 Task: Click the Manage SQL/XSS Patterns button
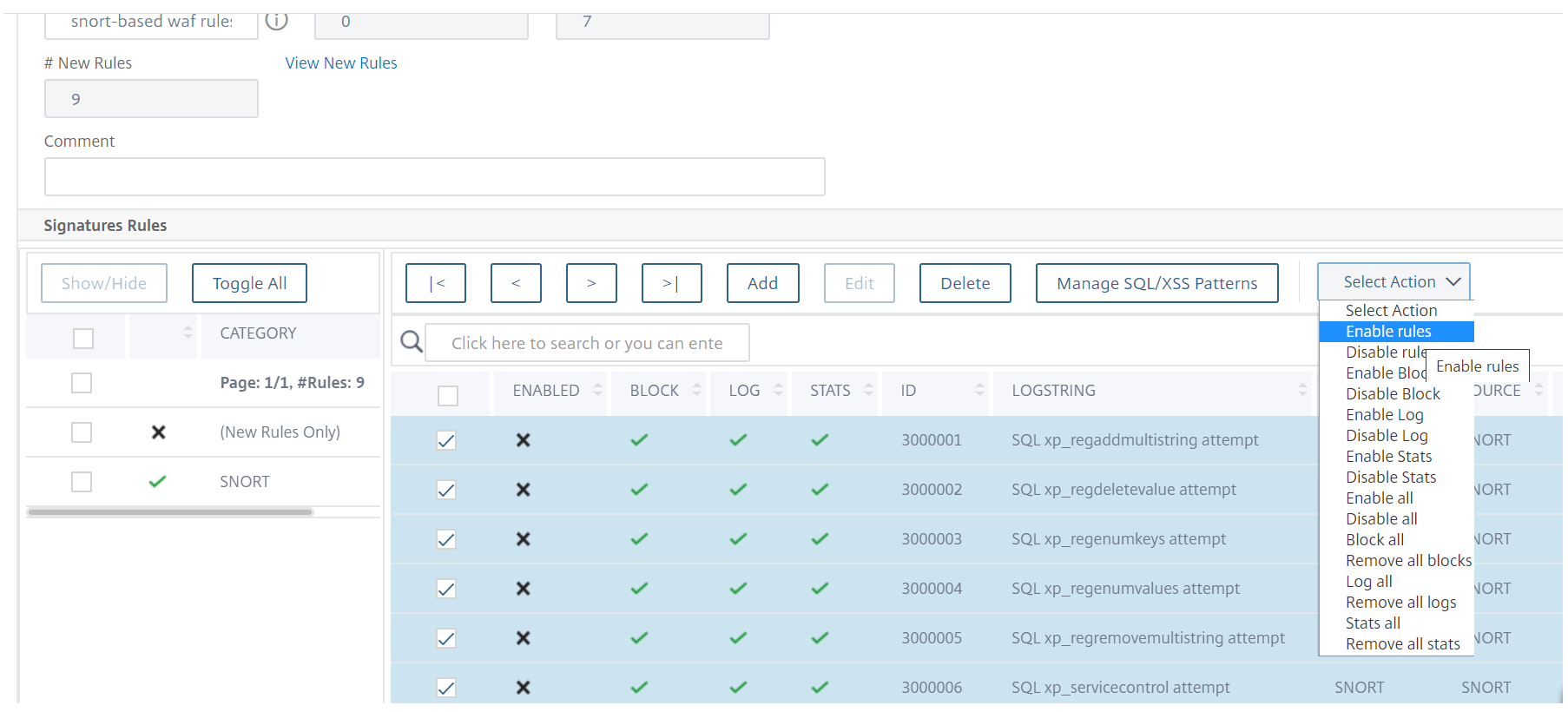1156,283
